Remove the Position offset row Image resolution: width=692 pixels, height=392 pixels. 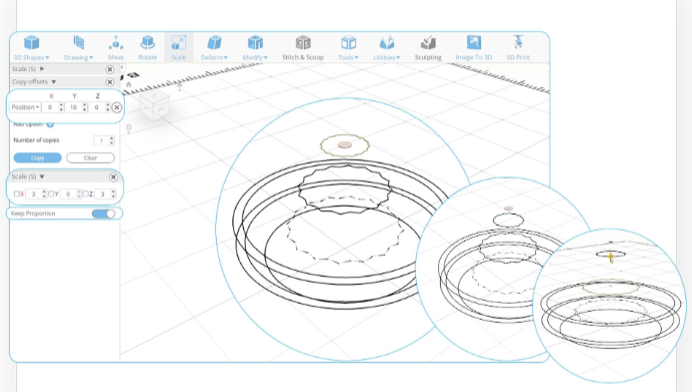[x=117, y=107]
